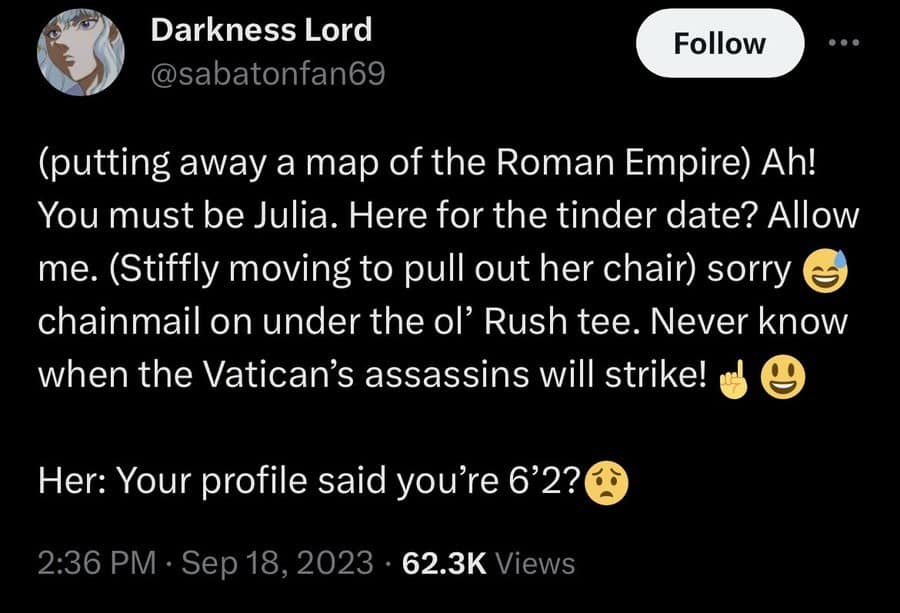Open the tweet options via the ellipsis icon

[x=843, y=42]
